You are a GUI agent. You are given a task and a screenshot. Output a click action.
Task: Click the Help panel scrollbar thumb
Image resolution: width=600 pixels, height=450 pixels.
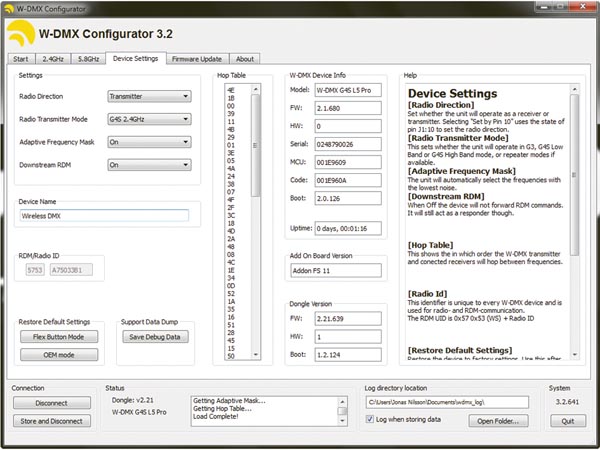coord(574,175)
